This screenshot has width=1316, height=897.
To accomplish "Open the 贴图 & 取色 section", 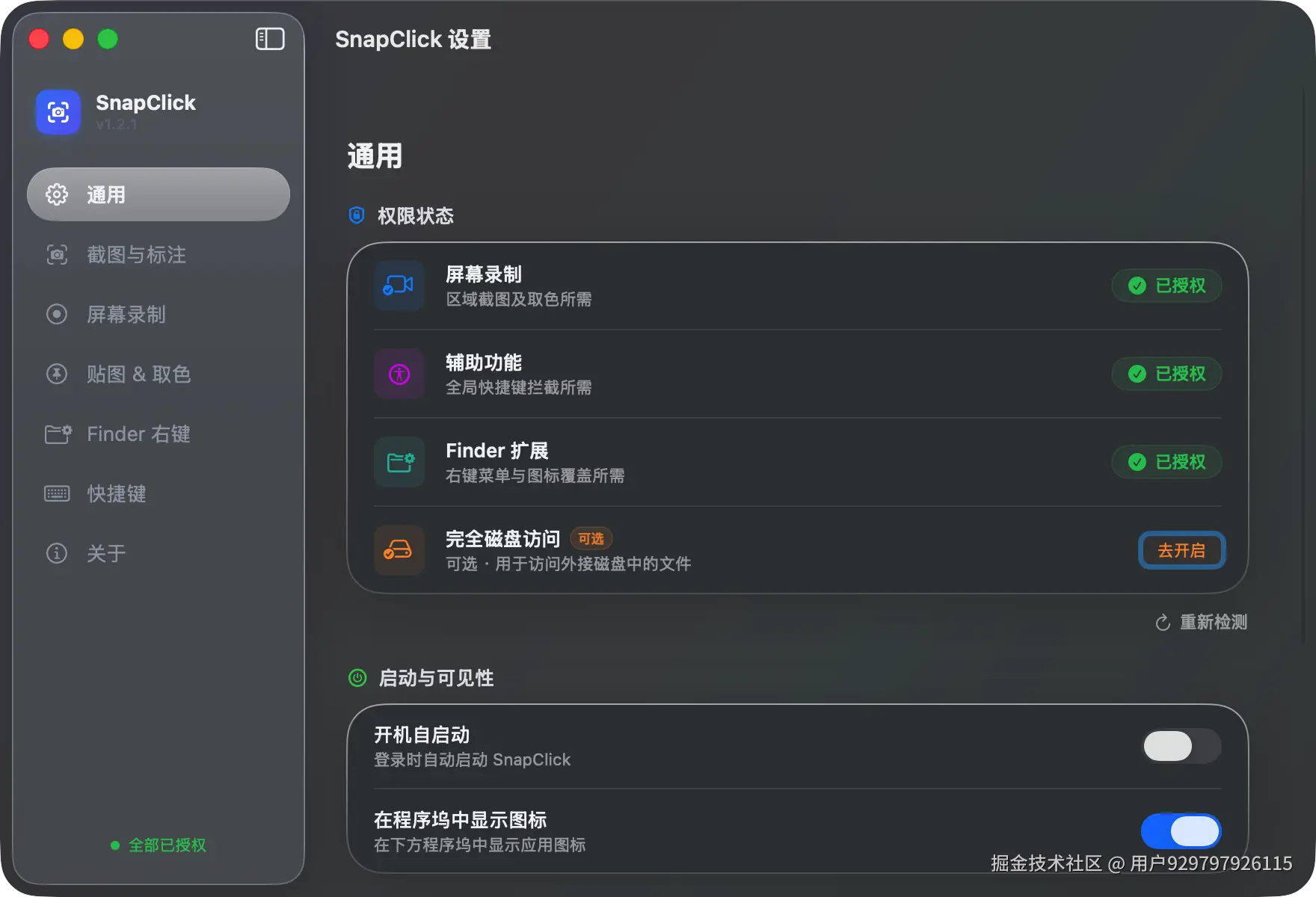I will point(159,374).
